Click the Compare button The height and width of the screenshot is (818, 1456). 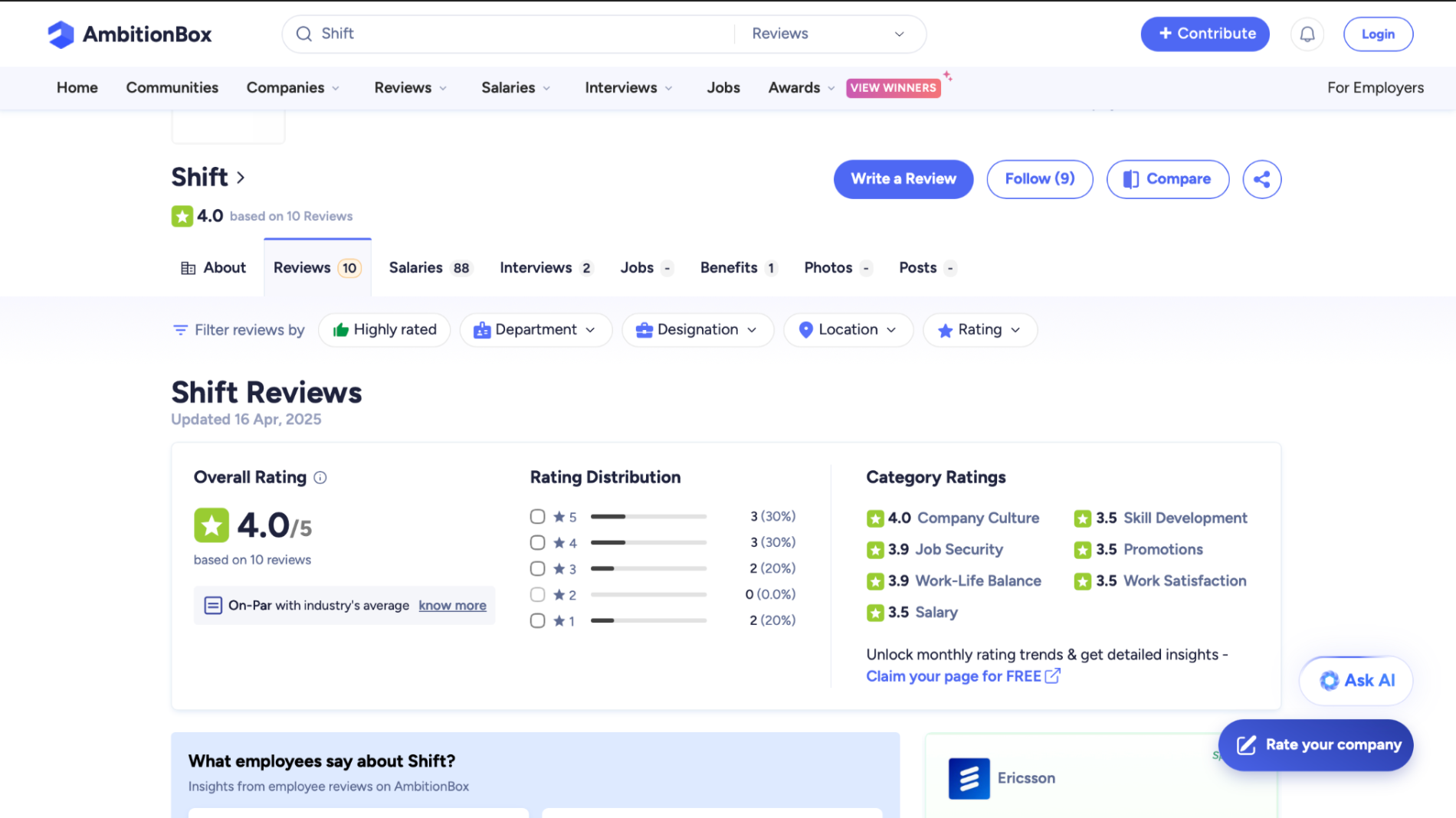1167,179
